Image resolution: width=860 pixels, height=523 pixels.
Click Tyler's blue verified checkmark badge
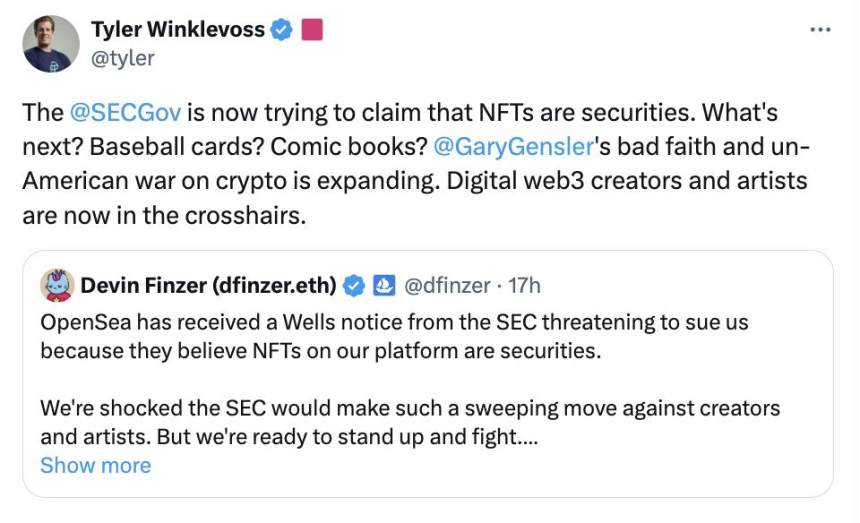[x=281, y=30]
